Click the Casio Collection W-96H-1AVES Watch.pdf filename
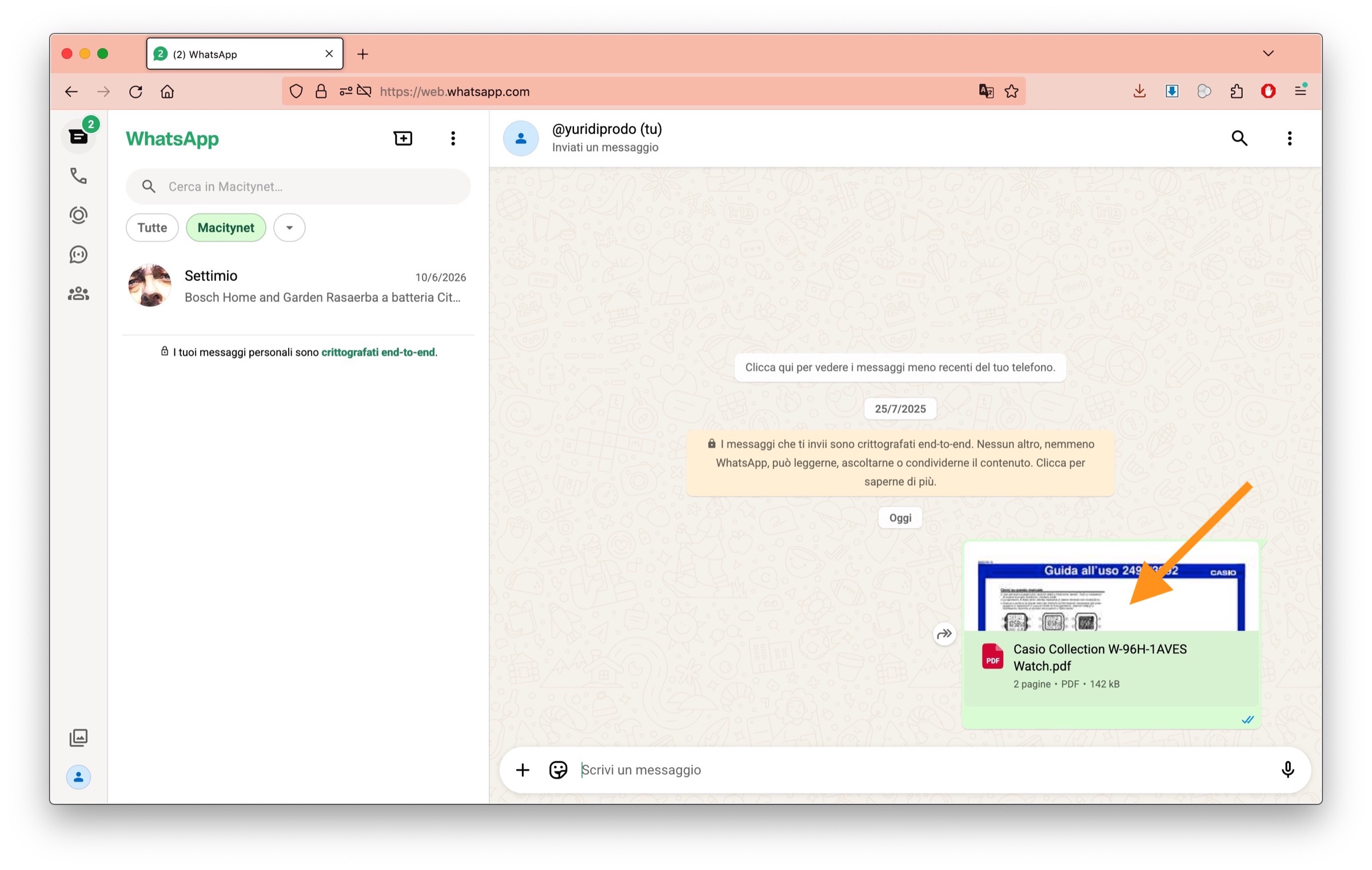 (1100, 658)
